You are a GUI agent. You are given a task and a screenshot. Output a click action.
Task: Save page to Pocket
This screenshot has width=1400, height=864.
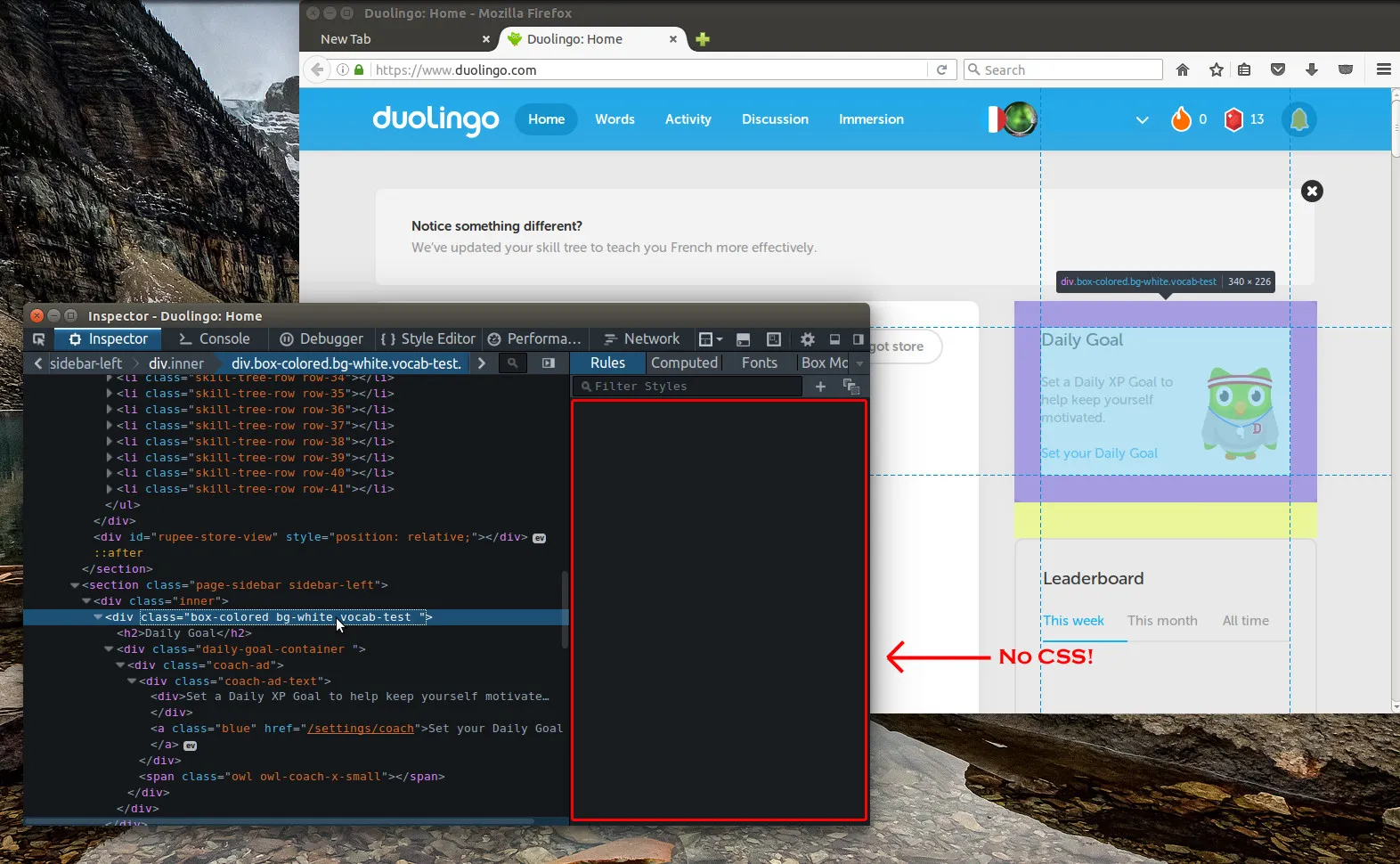(1278, 69)
